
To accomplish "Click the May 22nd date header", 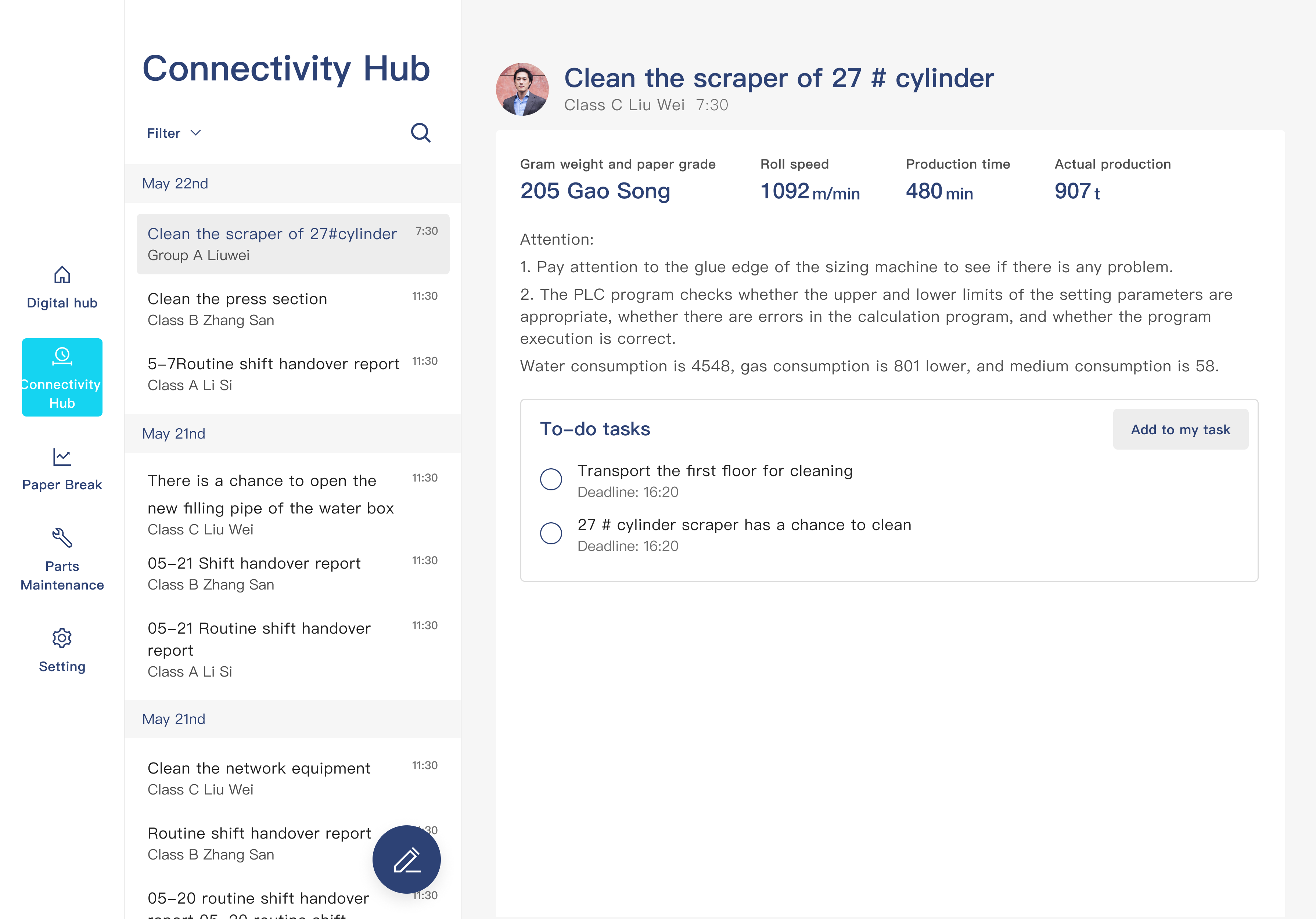I will click(x=175, y=184).
